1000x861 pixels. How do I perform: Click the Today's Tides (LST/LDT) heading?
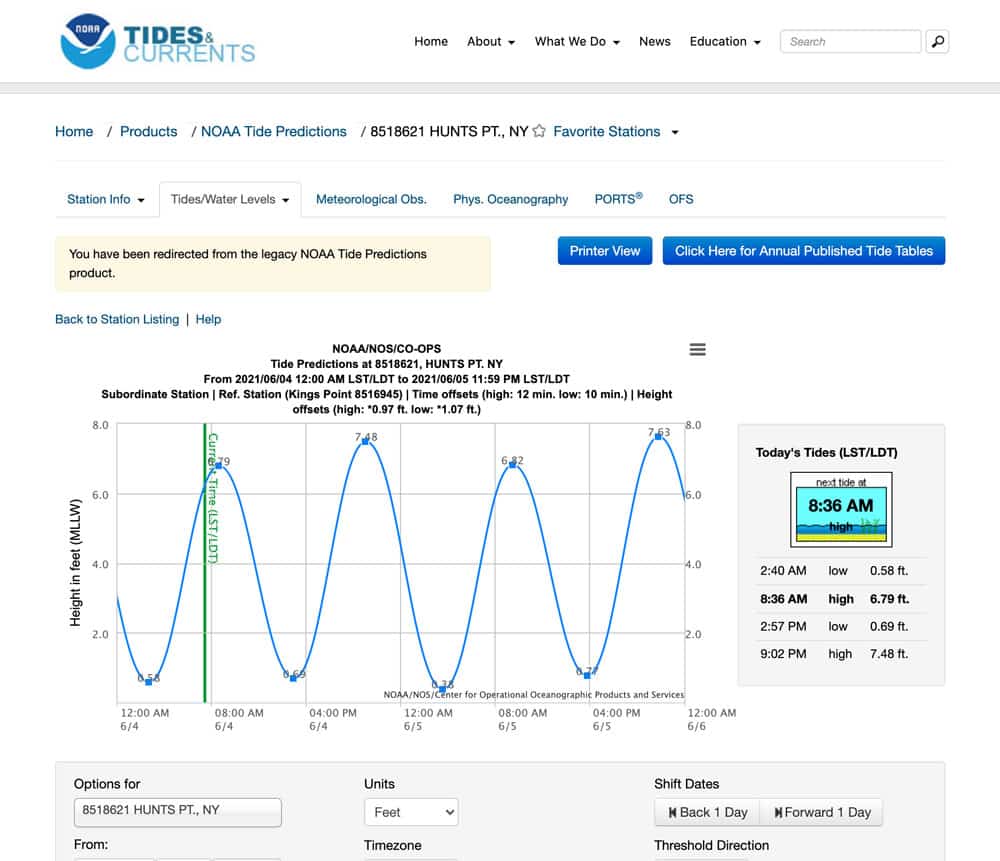click(827, 452)
